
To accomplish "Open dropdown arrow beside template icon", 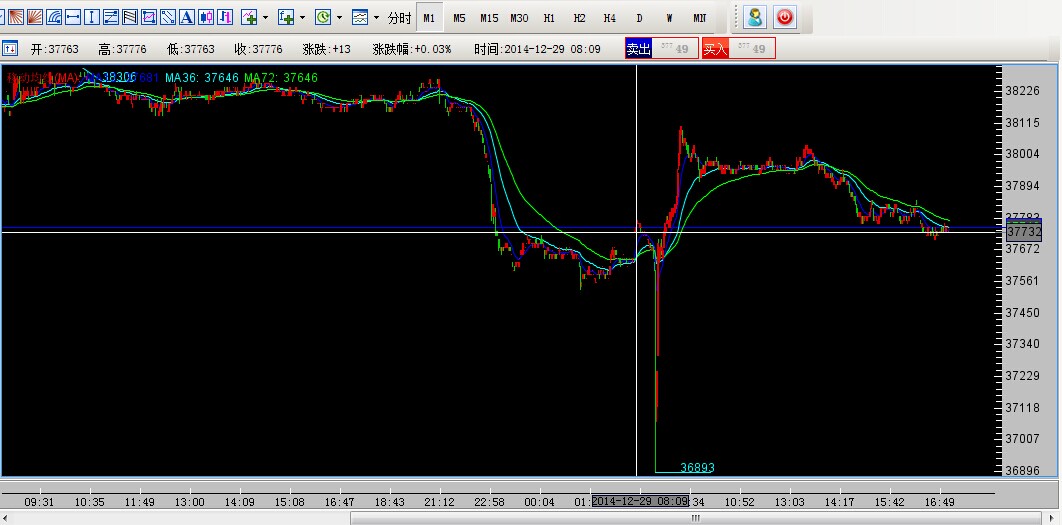I will click(x=377, y=17).
